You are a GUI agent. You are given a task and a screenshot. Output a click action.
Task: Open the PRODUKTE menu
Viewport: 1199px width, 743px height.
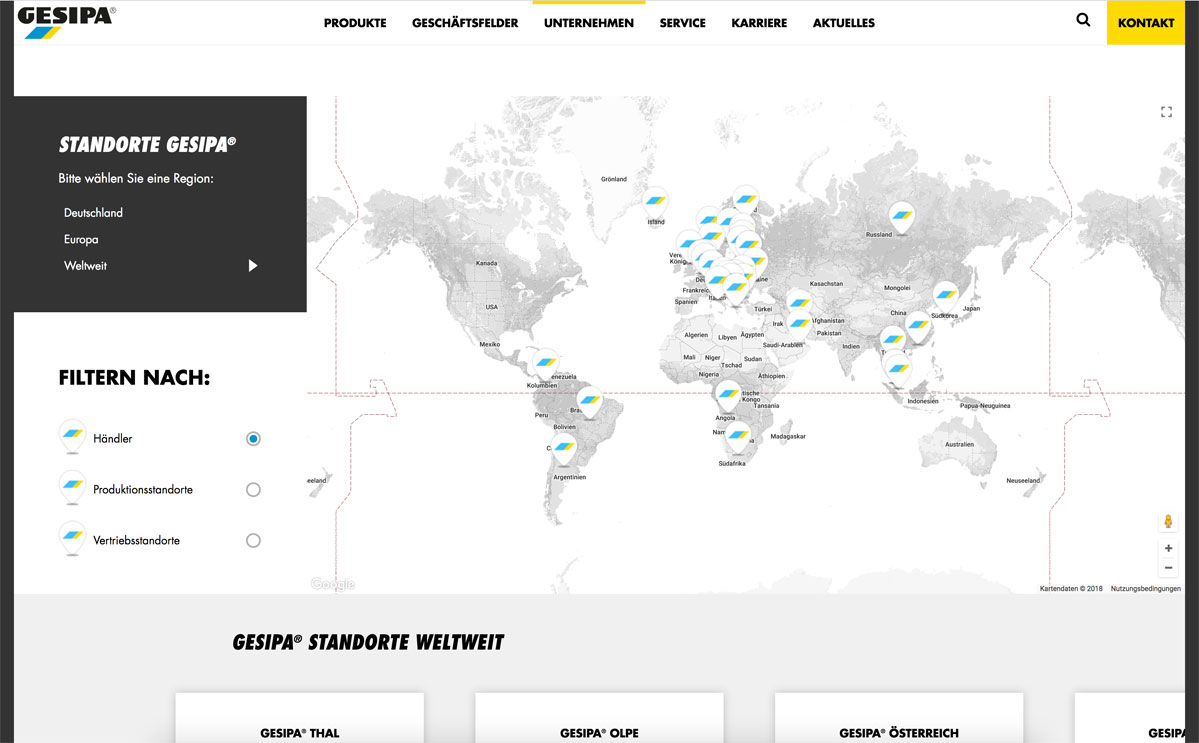pyautogui.click(x=355, y=23)
